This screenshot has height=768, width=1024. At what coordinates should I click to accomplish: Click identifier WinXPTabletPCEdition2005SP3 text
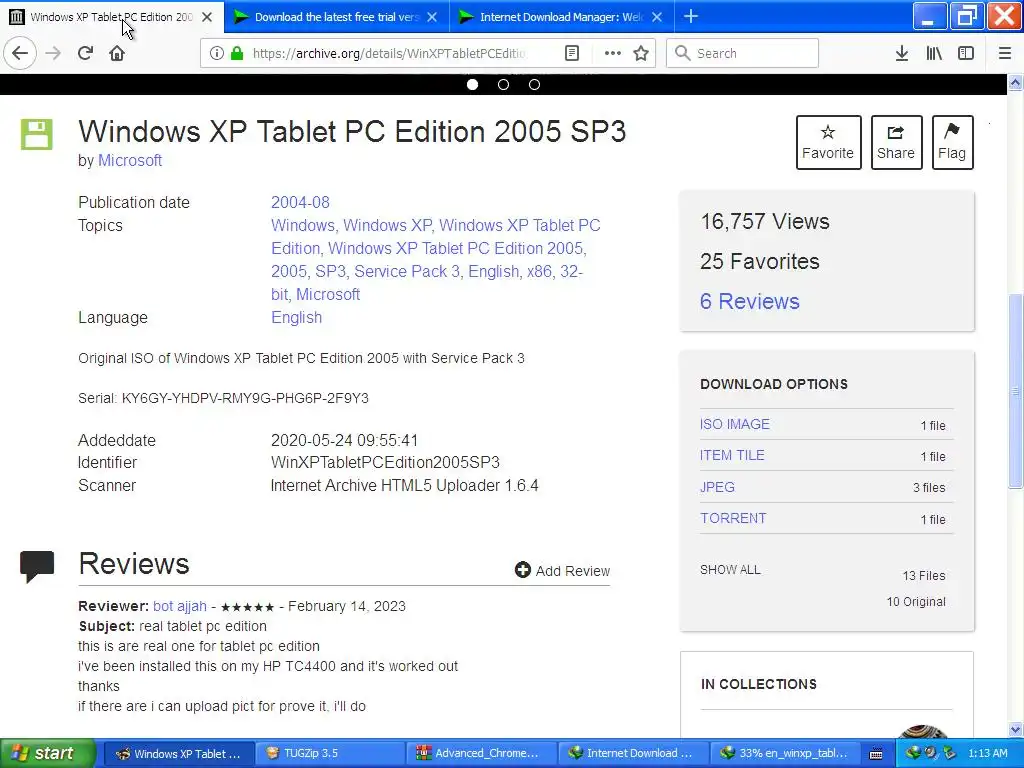pyautogui.click(x=385, y=462)
